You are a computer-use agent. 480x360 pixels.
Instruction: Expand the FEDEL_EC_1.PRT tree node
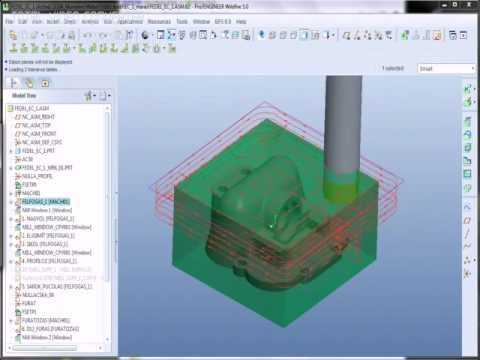[x=11, y=151]
